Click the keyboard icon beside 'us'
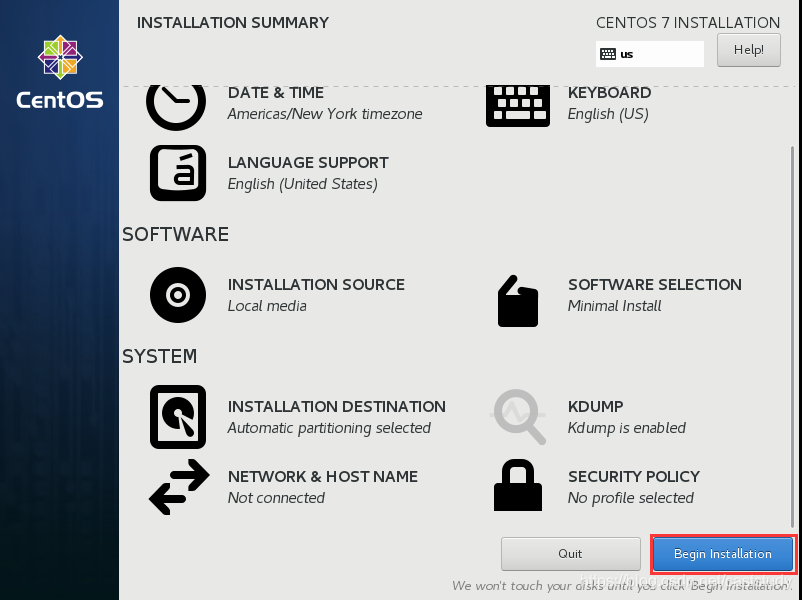The image size is (802, 600). click(608, 54)
